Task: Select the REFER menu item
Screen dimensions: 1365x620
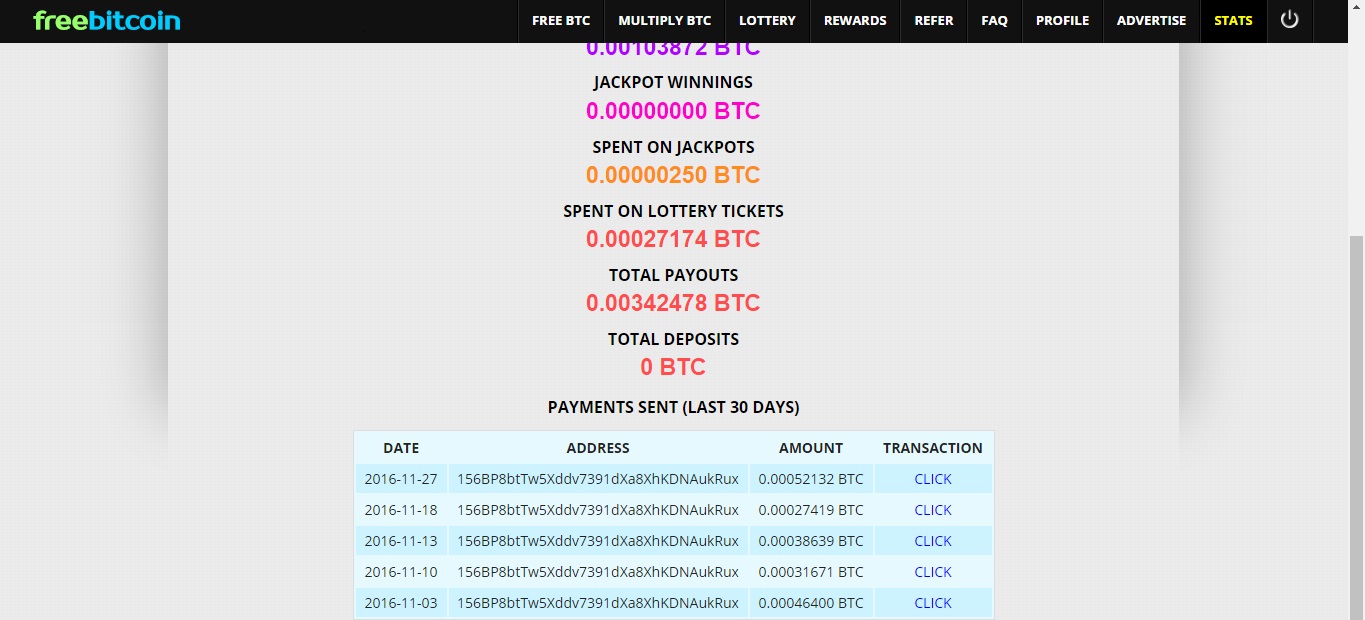Action: click(934, 20)
